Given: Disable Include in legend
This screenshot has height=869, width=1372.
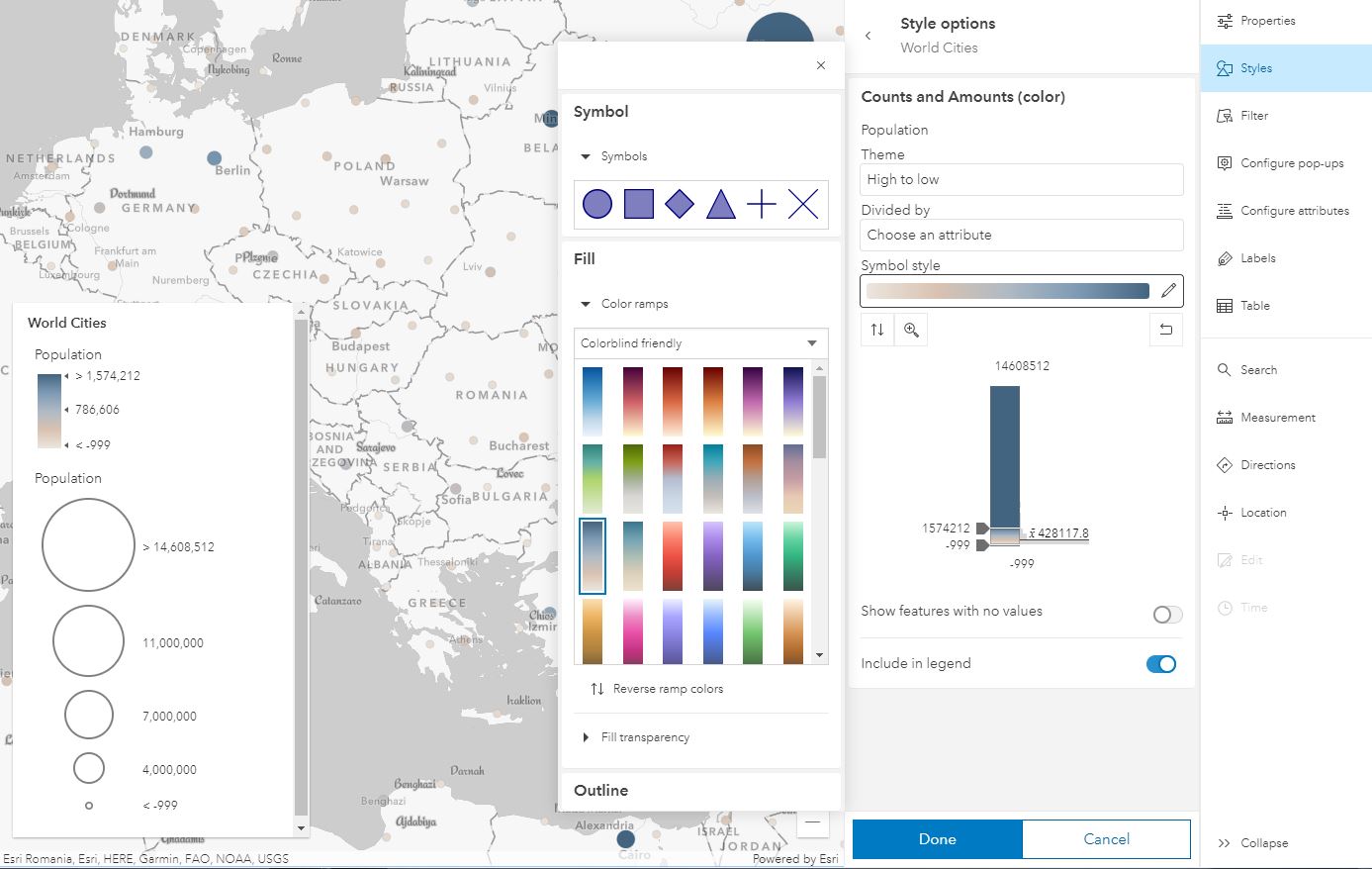Looking at the screenshot, I should (x=1160, y=663).
